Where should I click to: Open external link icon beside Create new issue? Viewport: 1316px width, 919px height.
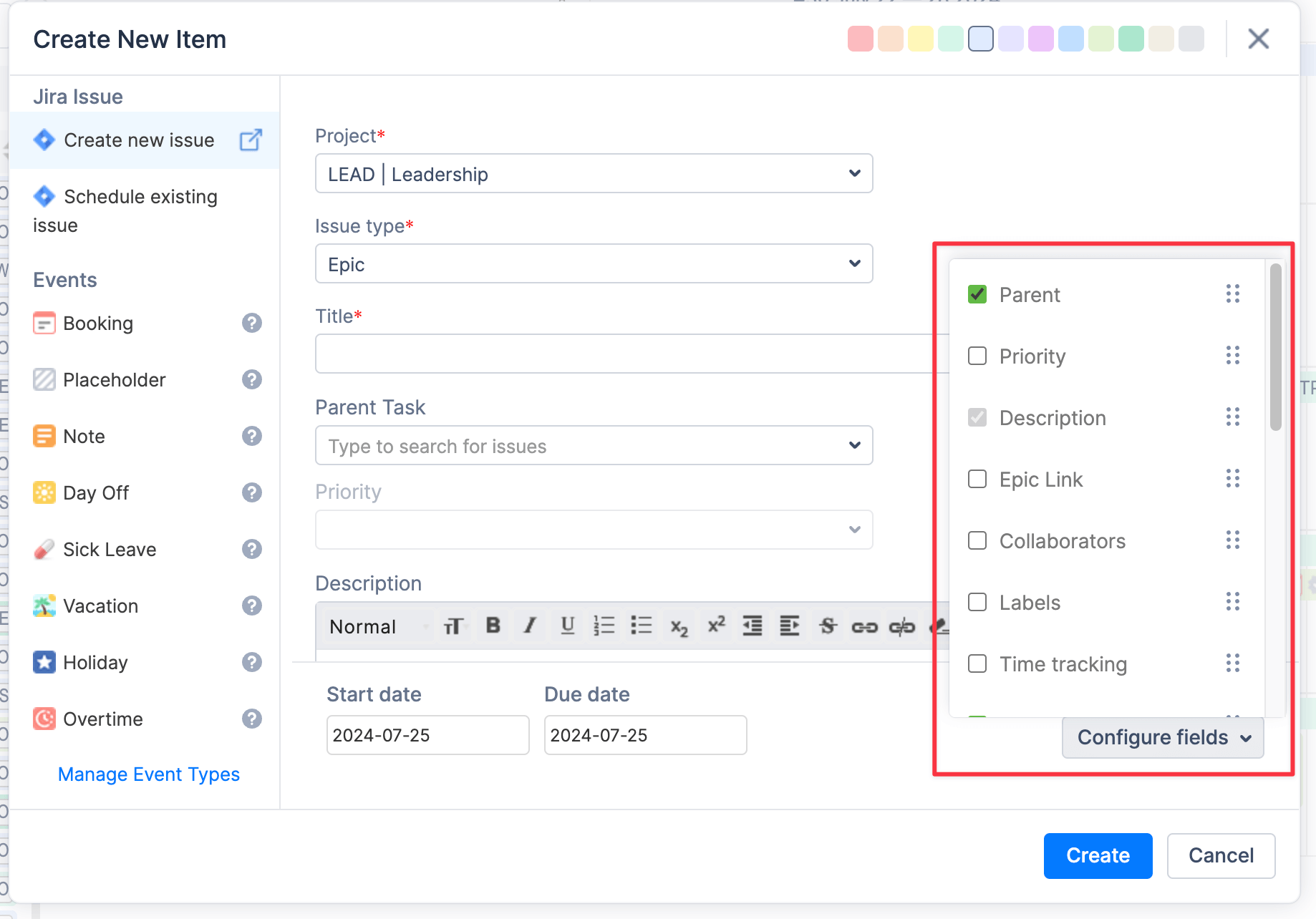[251, 140]
